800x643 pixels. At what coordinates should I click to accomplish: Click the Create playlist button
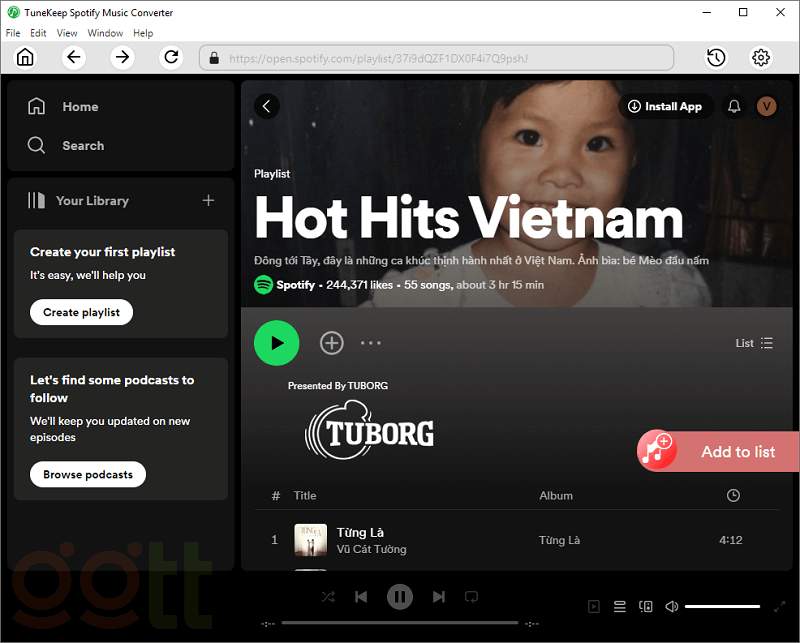point(81,312)
